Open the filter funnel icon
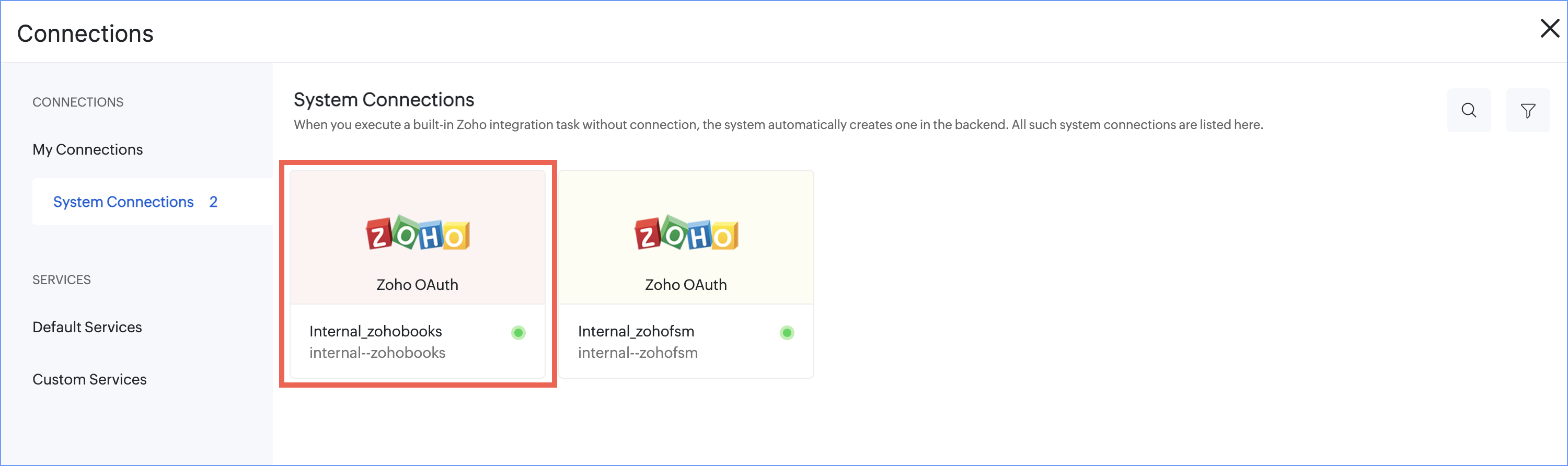This screenshot has height=466, width=1568. (x=1527, y=110)
